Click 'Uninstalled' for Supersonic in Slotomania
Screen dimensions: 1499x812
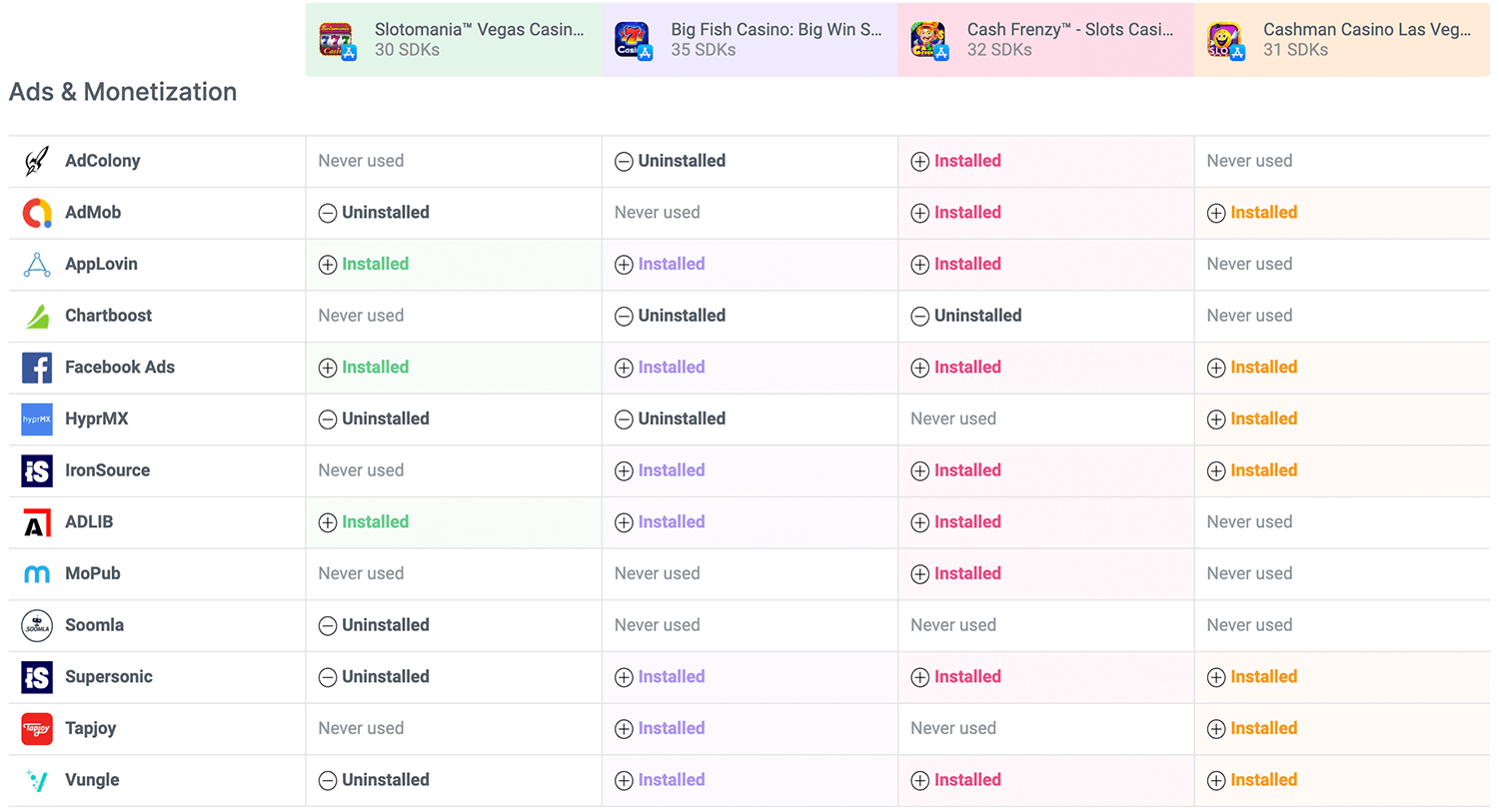386,677
